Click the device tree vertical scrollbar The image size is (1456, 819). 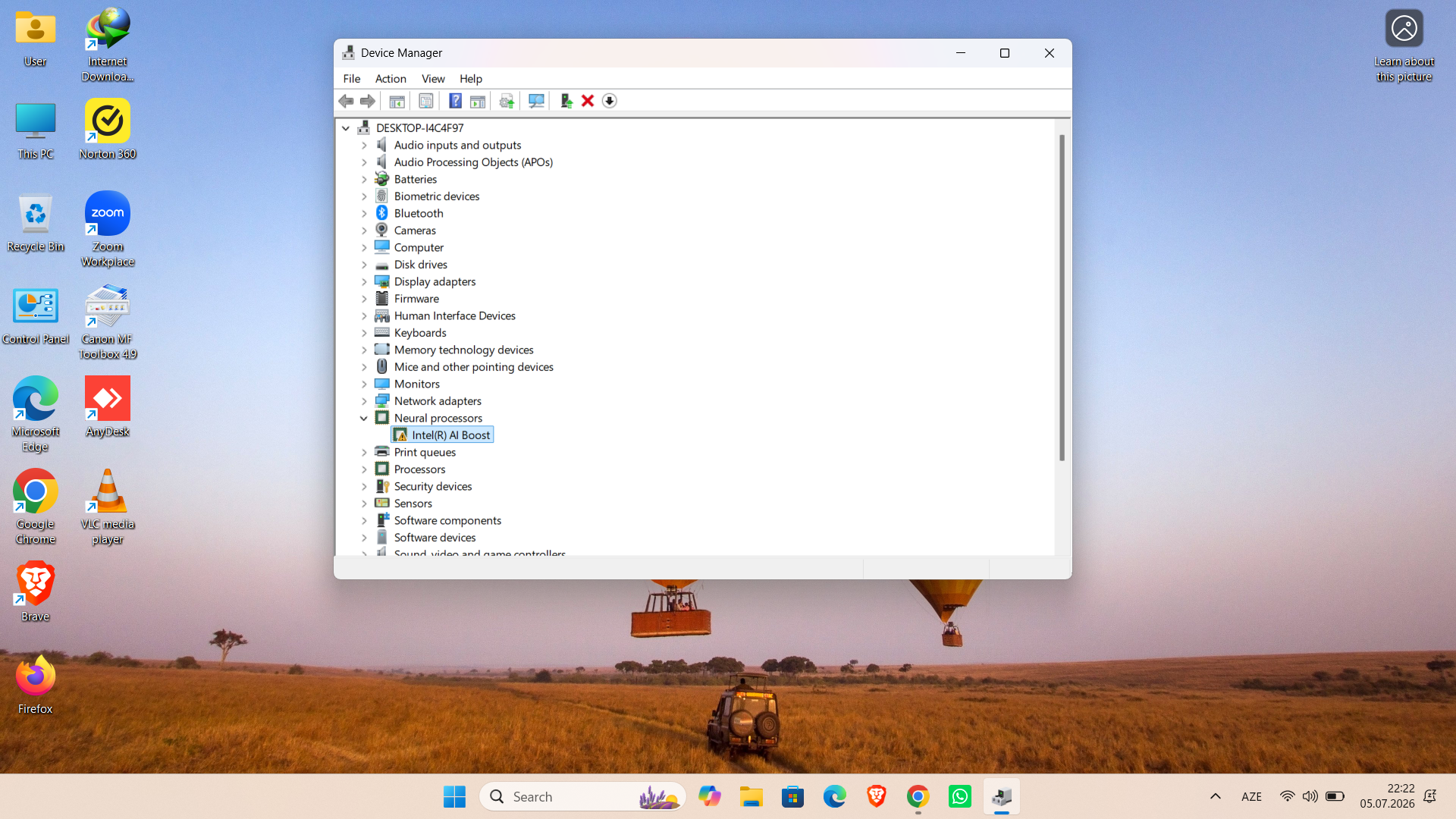coord(1062,297)
